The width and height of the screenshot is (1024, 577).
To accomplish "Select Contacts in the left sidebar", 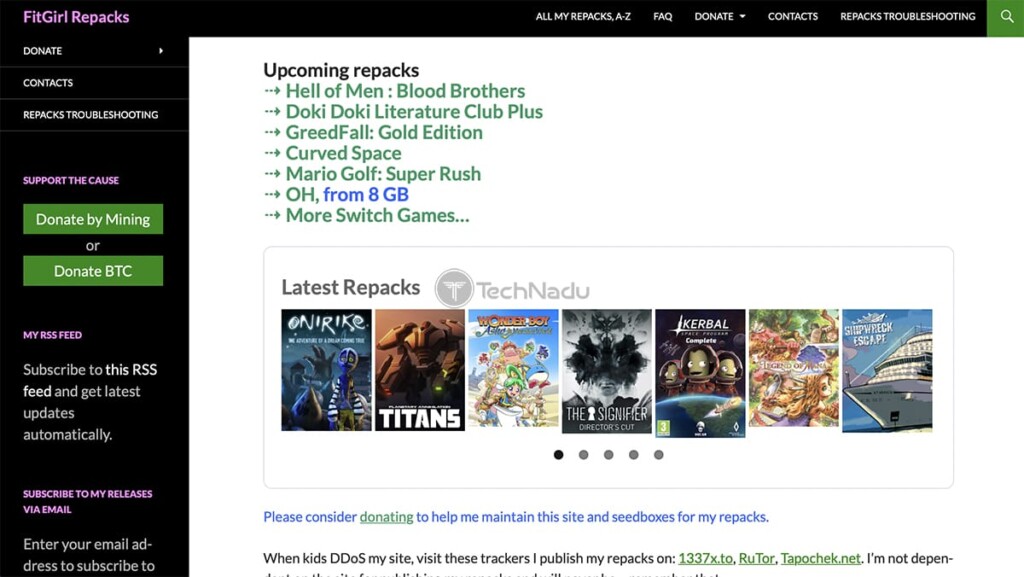I will click(x=48, y=83).
